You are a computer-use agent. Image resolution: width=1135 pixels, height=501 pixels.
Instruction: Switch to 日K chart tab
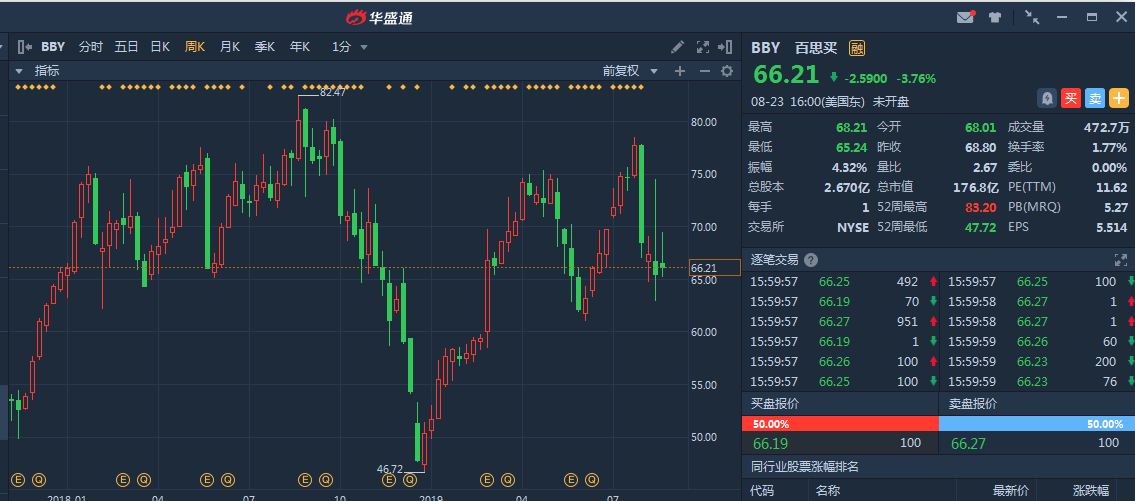coord(160,47)
